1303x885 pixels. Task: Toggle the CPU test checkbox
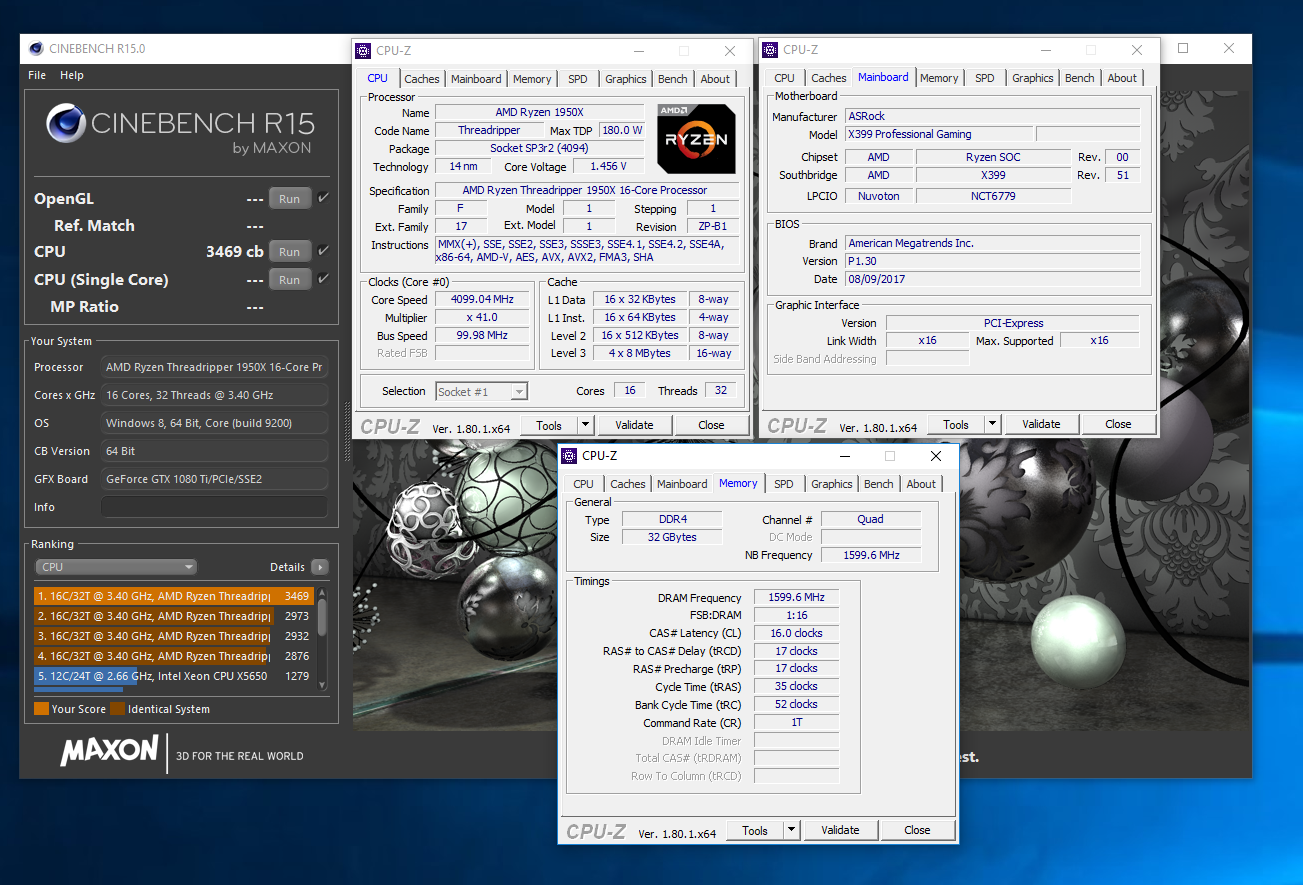(x=323, y=251)
